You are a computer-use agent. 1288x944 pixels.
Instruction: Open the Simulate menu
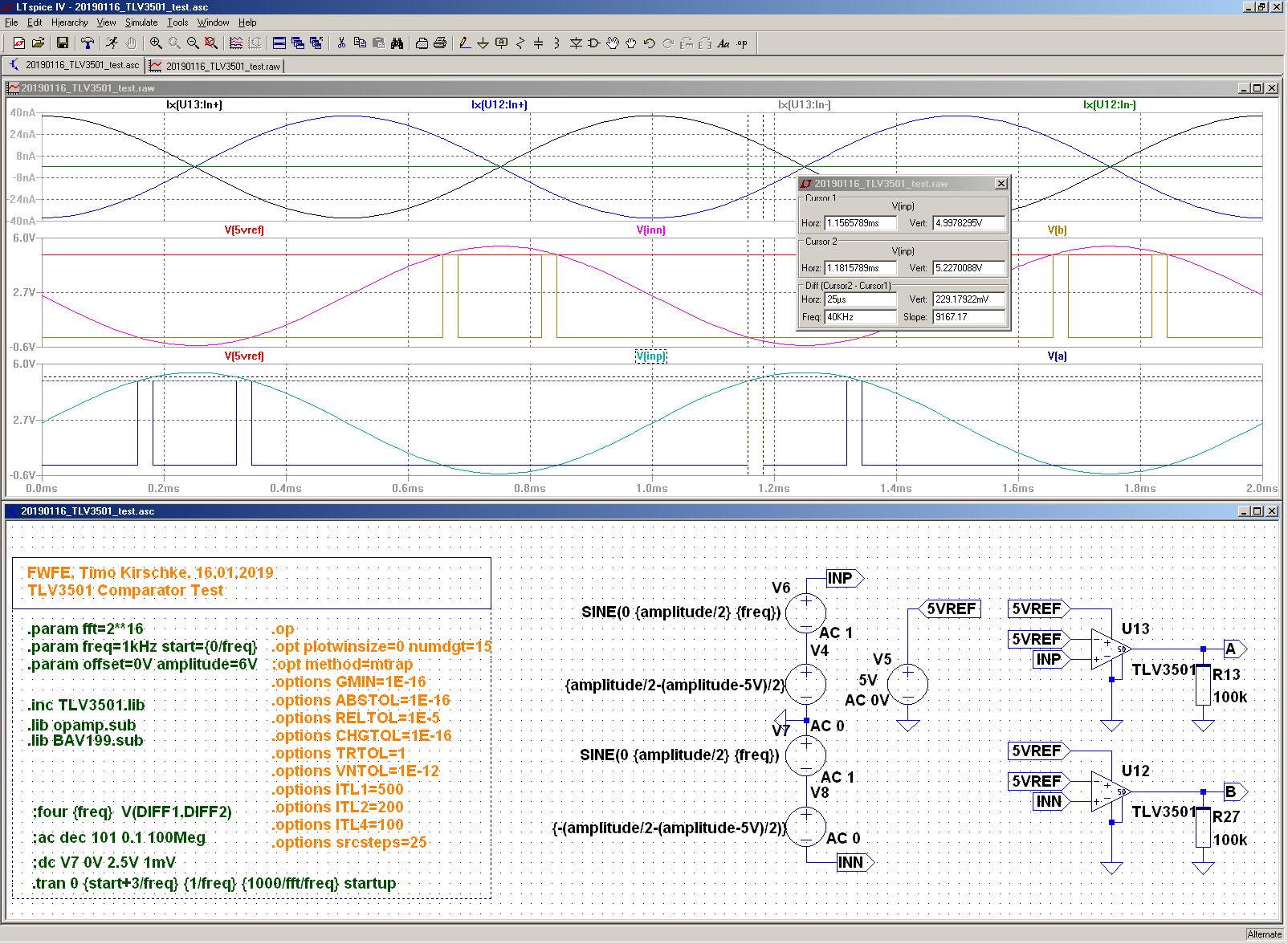click(x=141, y=22)
